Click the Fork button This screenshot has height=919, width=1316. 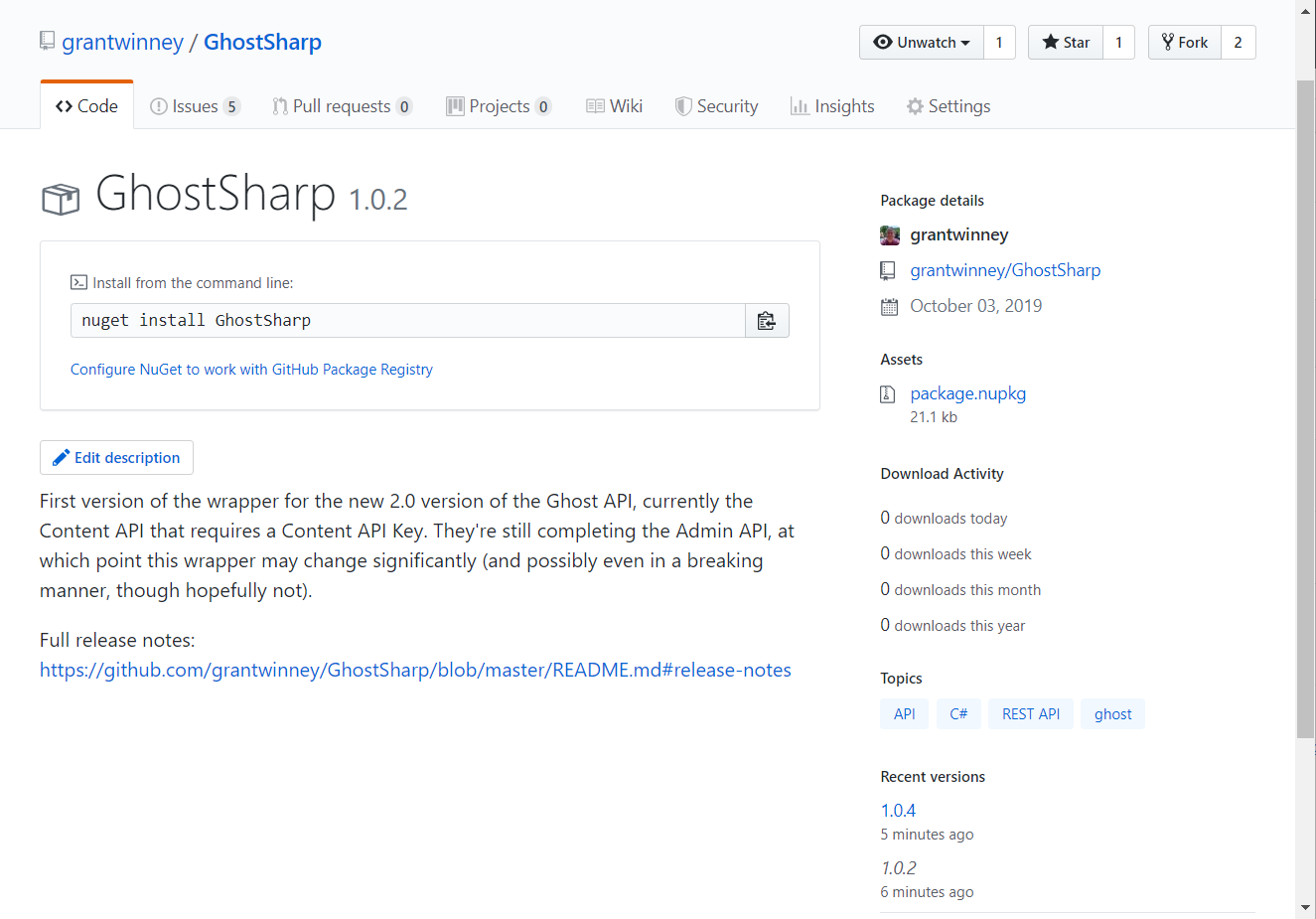(1185, 43)
